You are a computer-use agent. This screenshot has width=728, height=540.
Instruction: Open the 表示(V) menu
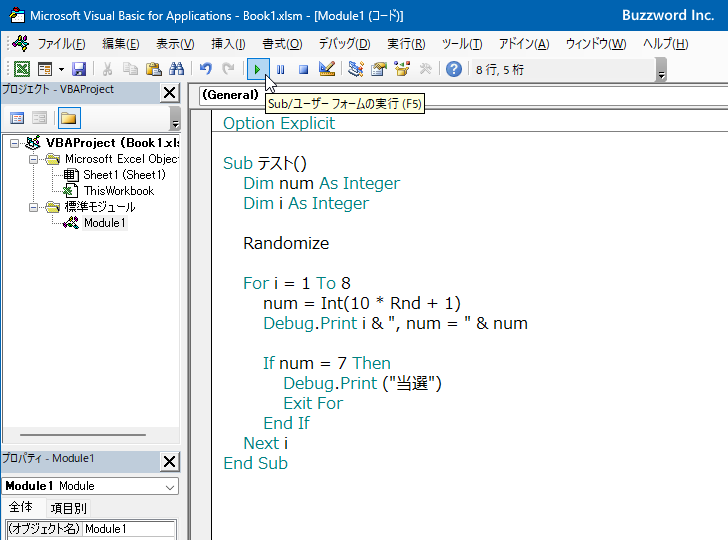[175, 44]
